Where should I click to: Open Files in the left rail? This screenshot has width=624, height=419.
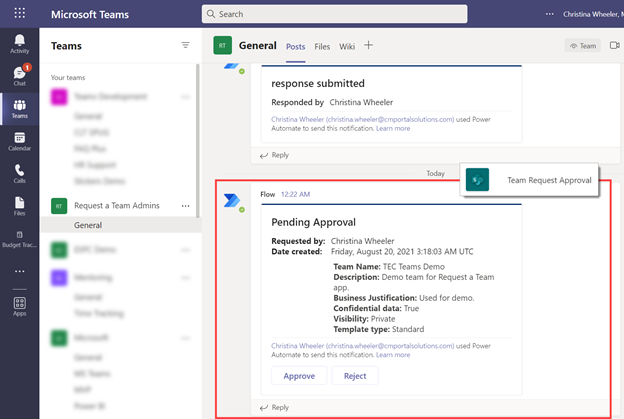pos(20,206)
